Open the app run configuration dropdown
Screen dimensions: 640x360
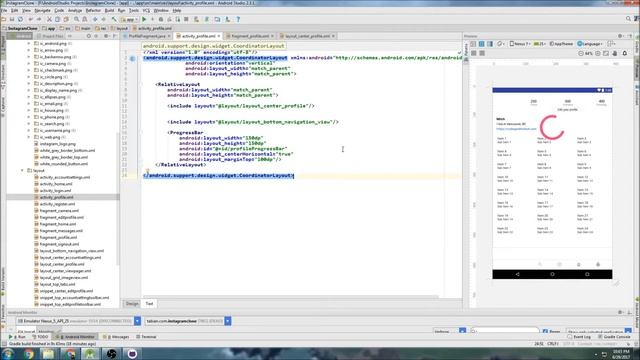coord(129,19)
